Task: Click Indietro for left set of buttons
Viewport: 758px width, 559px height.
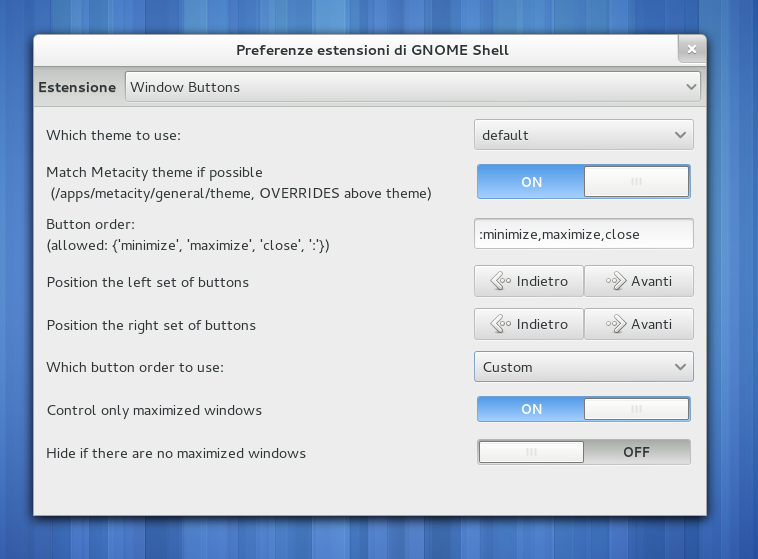Action: (529, 281)
